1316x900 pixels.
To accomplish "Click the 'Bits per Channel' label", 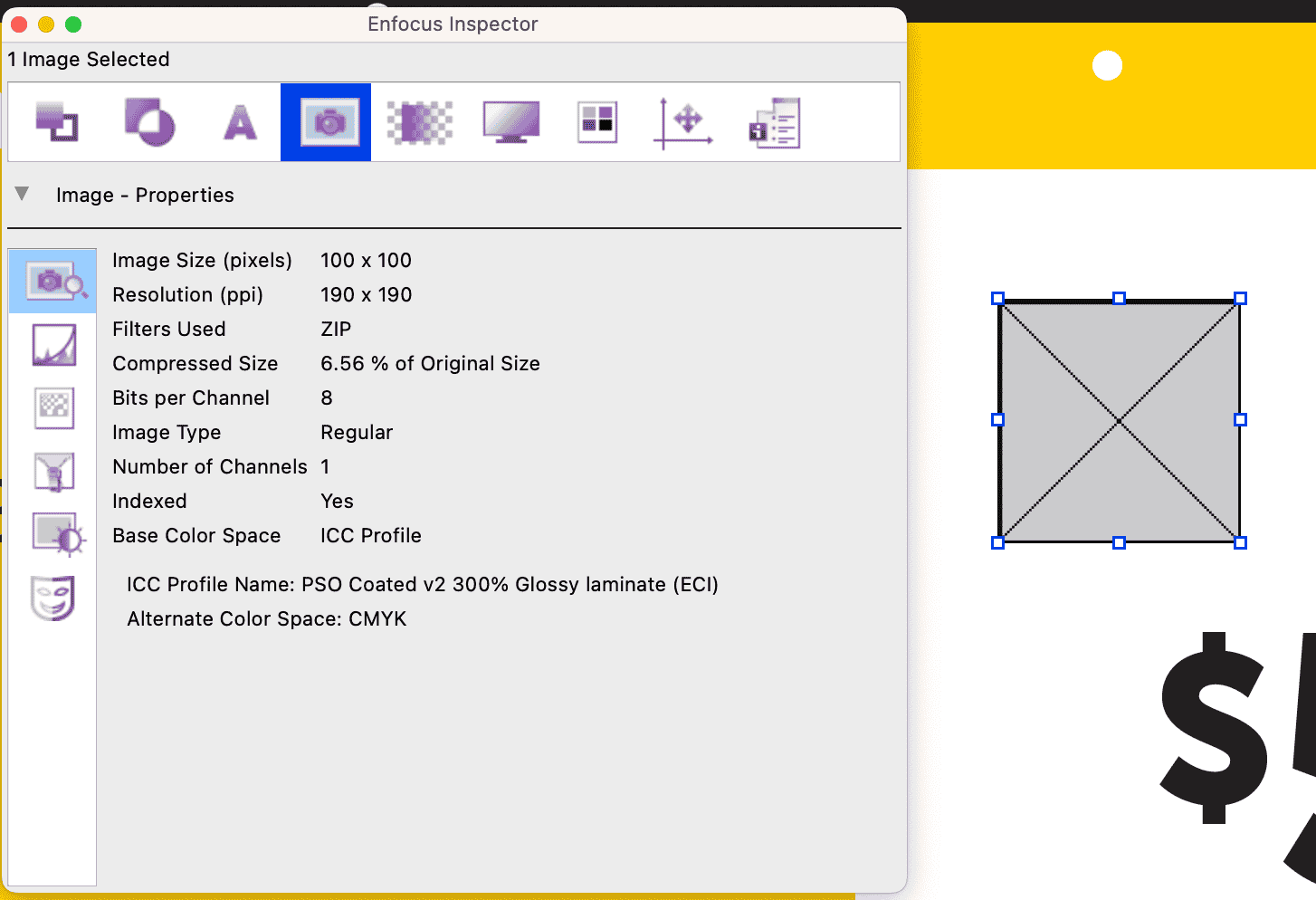I will click(191, 398).
